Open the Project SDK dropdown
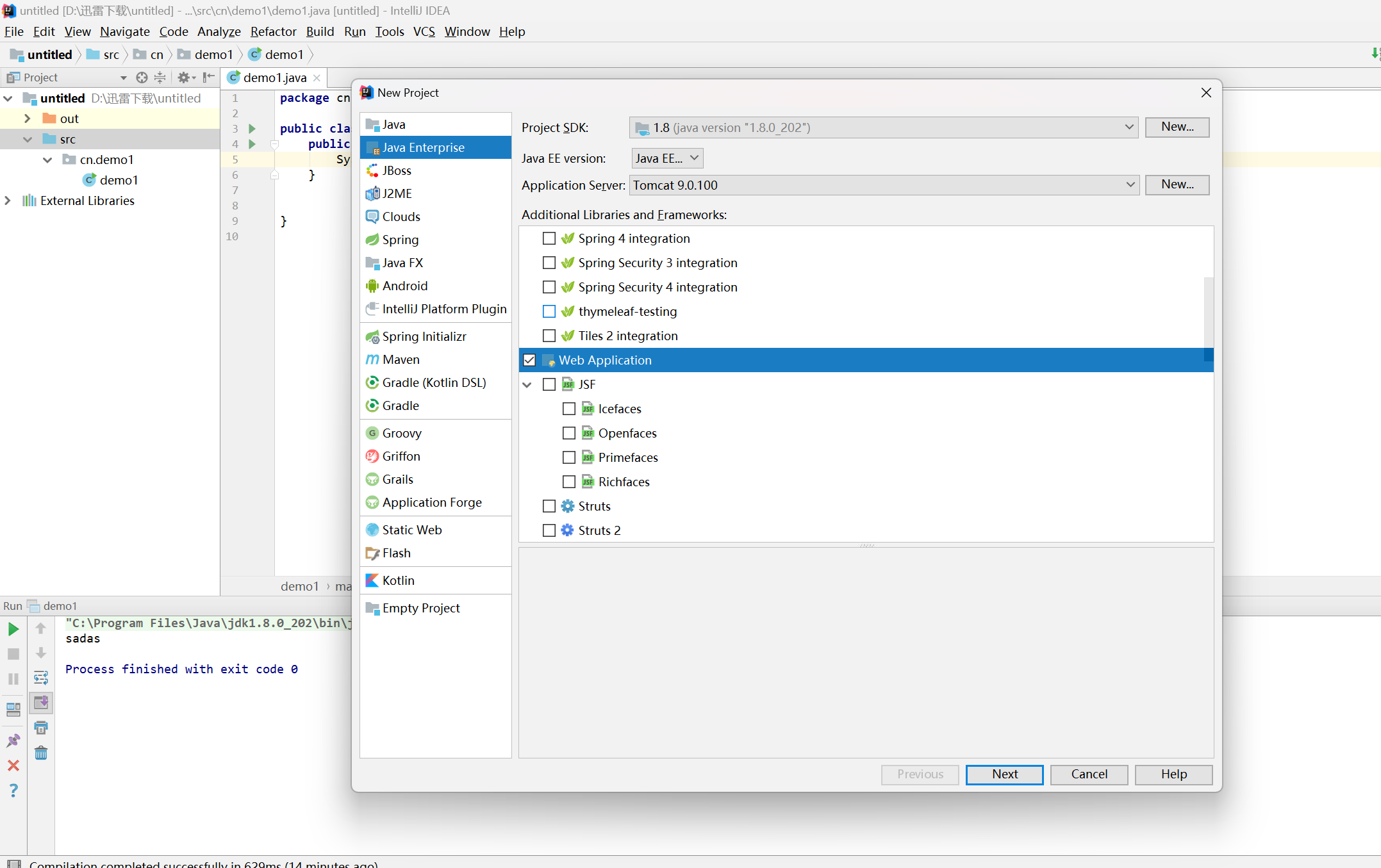 (x=883, y=127)
